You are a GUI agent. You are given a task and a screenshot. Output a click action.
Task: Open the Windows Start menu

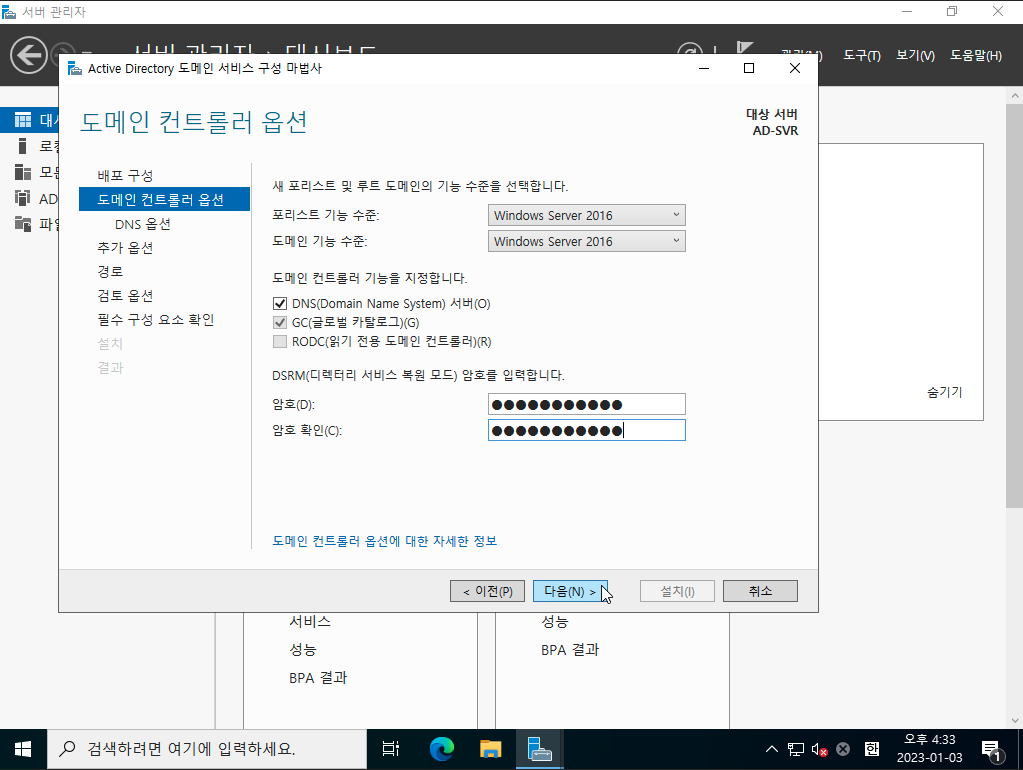tap(23, 749)
